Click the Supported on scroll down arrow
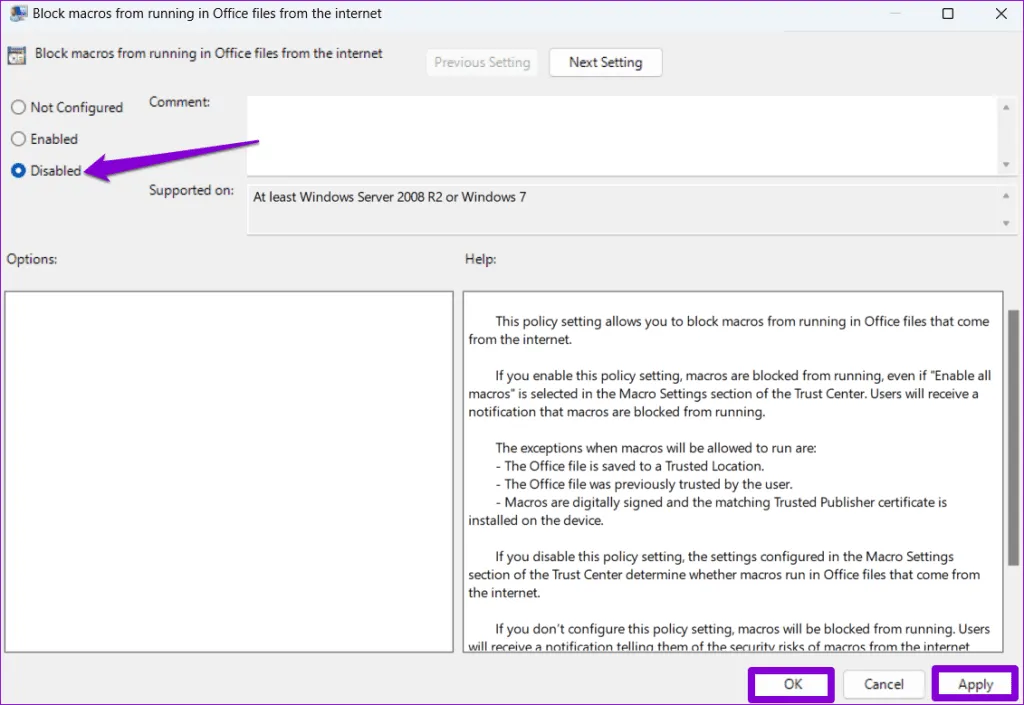The image size is (1024, 705). (x=1006, y=224)
